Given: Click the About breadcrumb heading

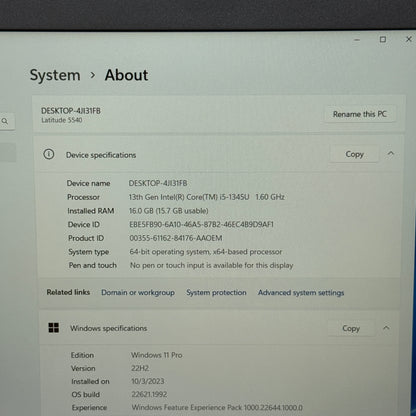Looking at the screenshot, I should click(x=126, y=75).
